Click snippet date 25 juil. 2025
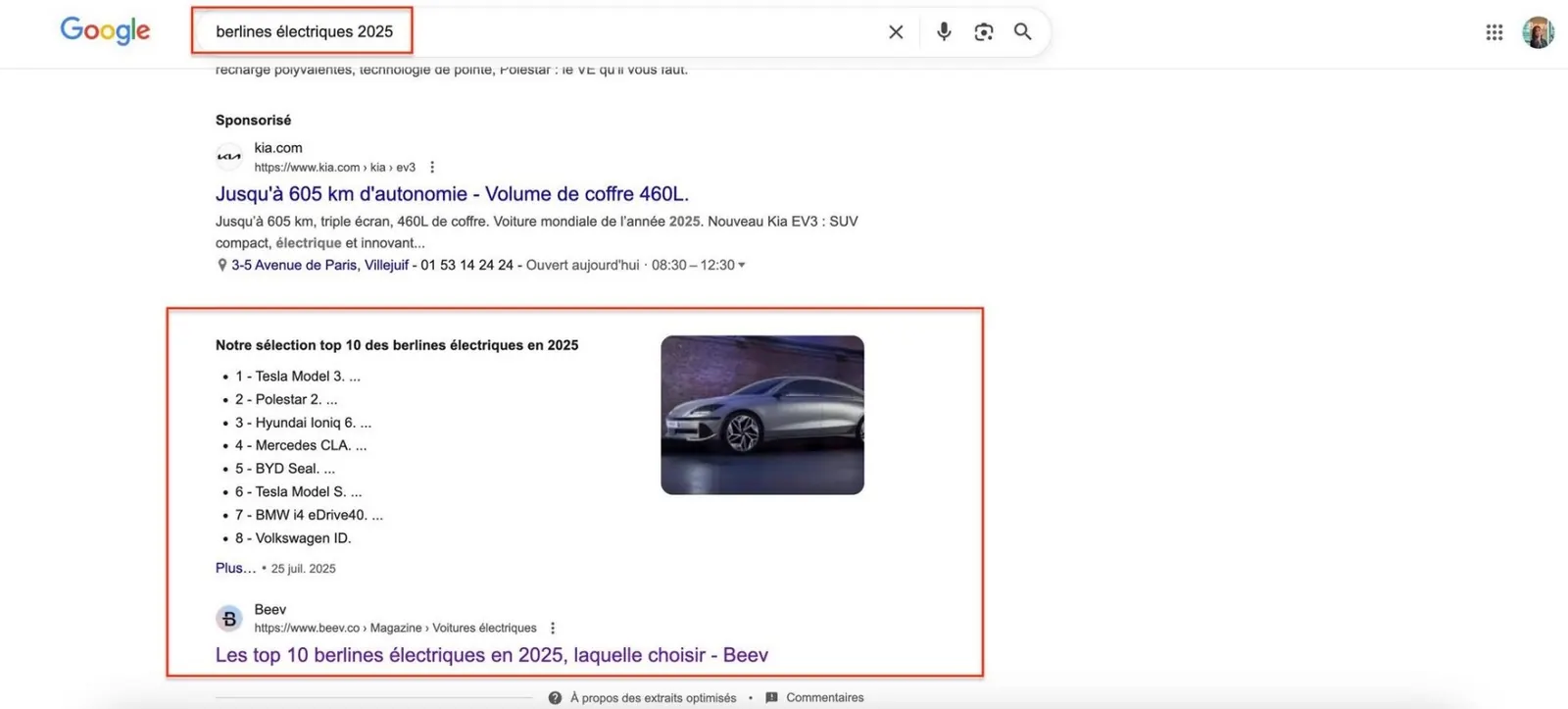Viewport: 1568px width, 709px height. (303, 569)
